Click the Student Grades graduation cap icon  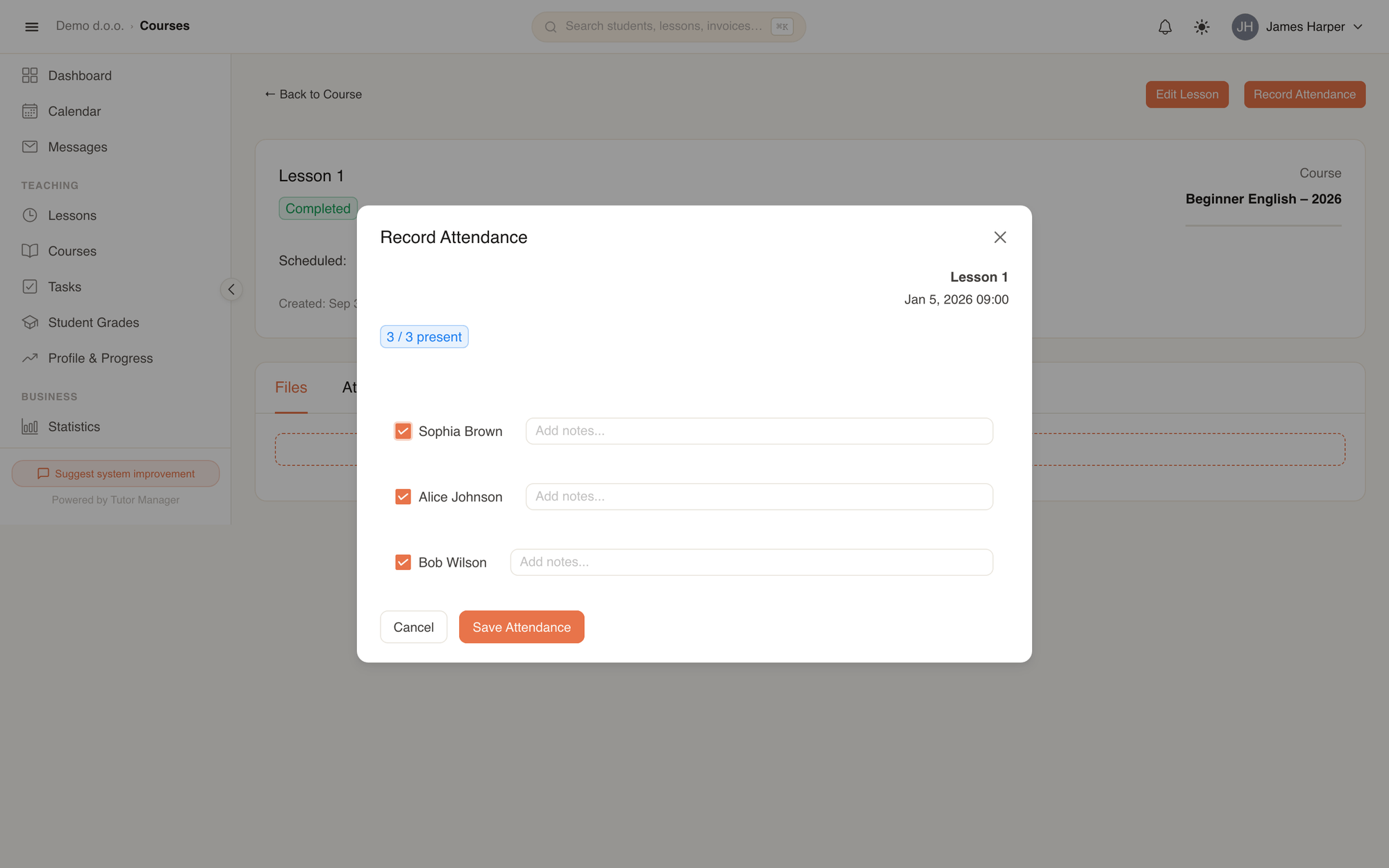(x=30, y=322)
